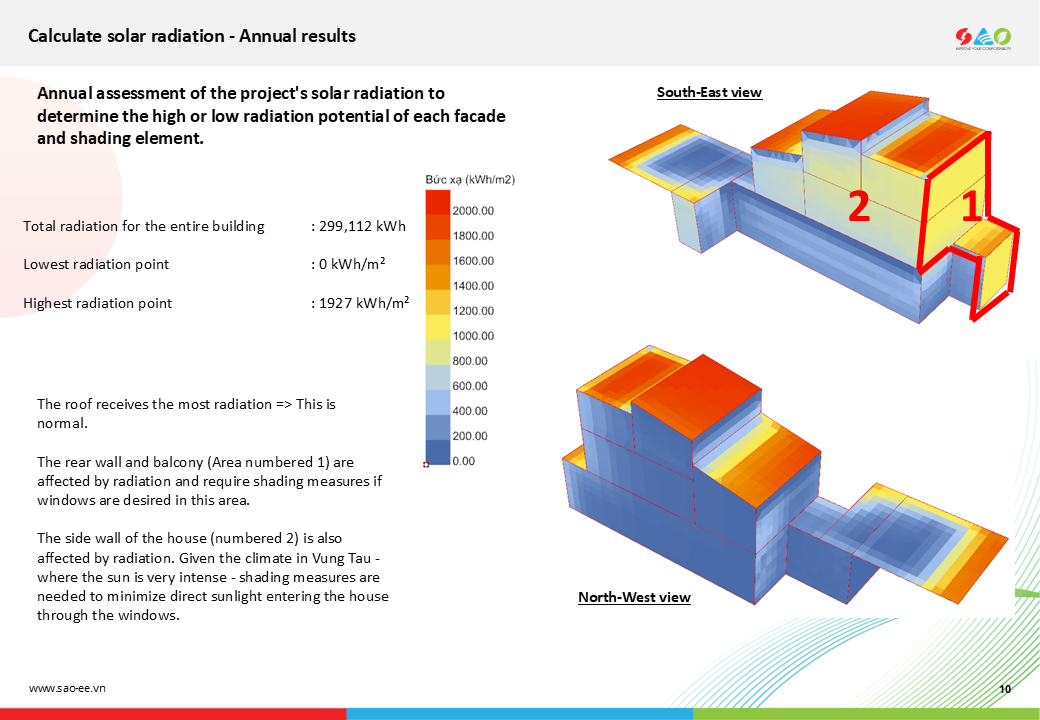This screenshot has height=720, width=1040.
Task: Select the '1600.00' legend value
Action: pos(473,261)
